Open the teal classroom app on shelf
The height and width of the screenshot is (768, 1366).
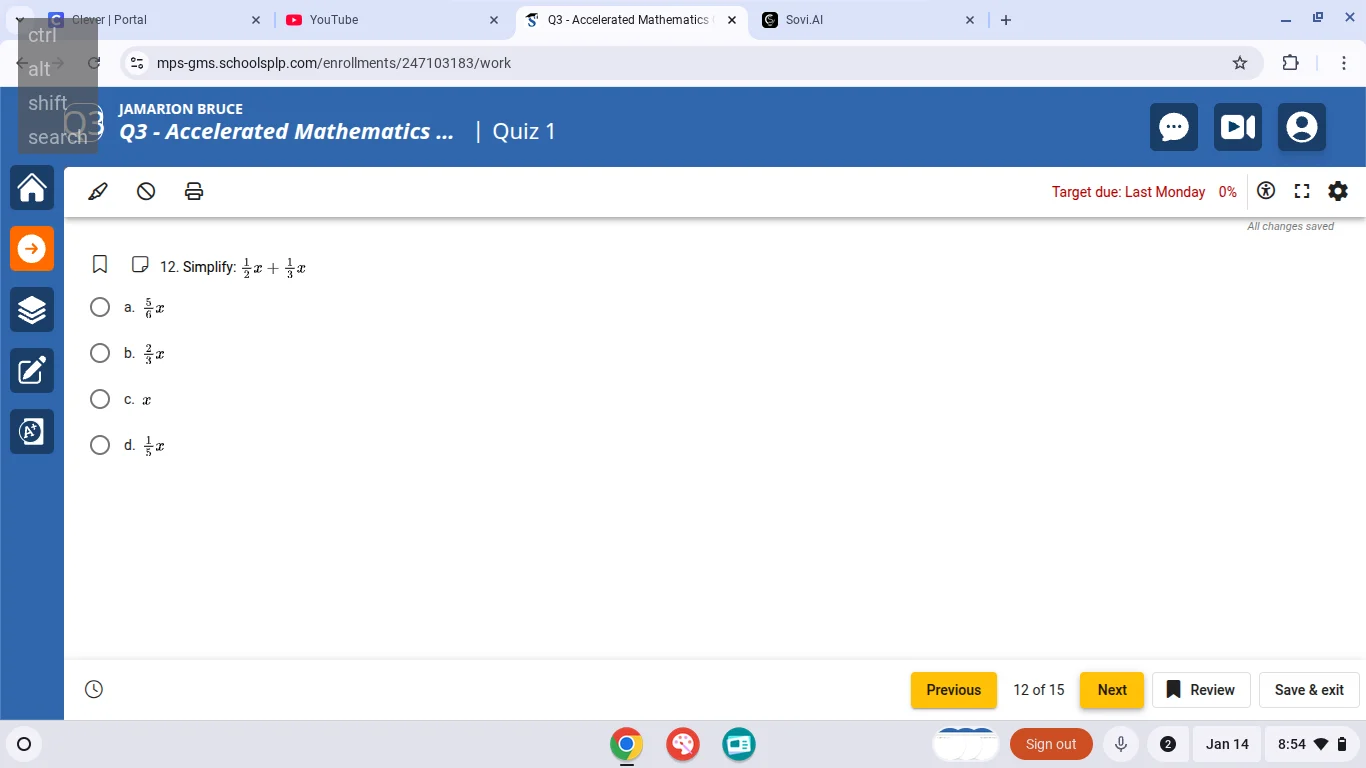[739, 744]
